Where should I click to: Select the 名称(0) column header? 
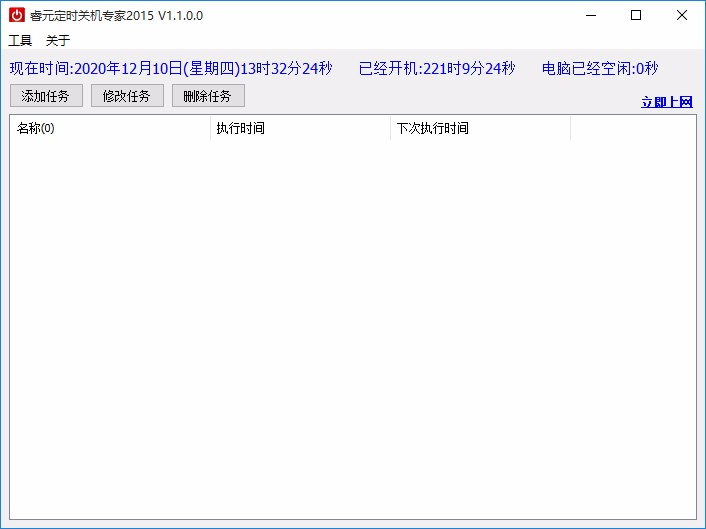(110, 128)
